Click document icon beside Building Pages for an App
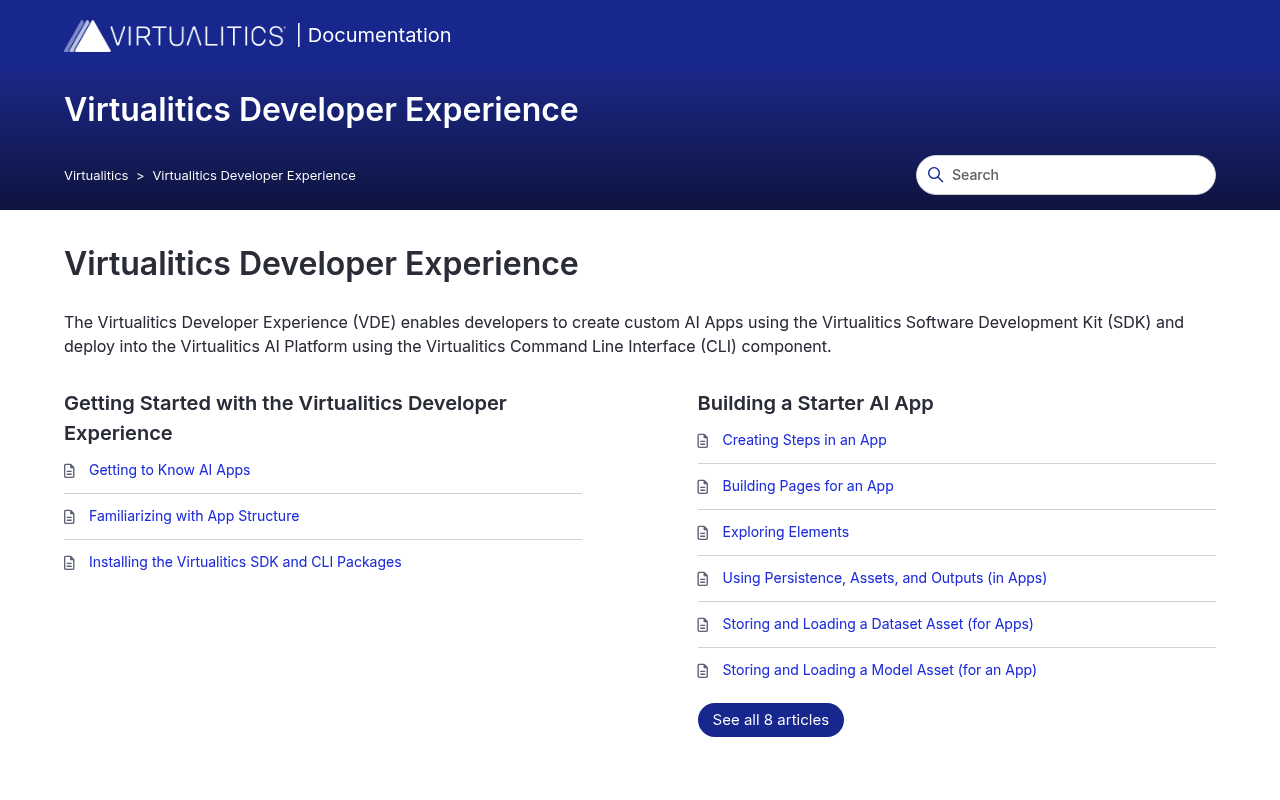This screenshot has height=800, width=1280. point(703,487)
